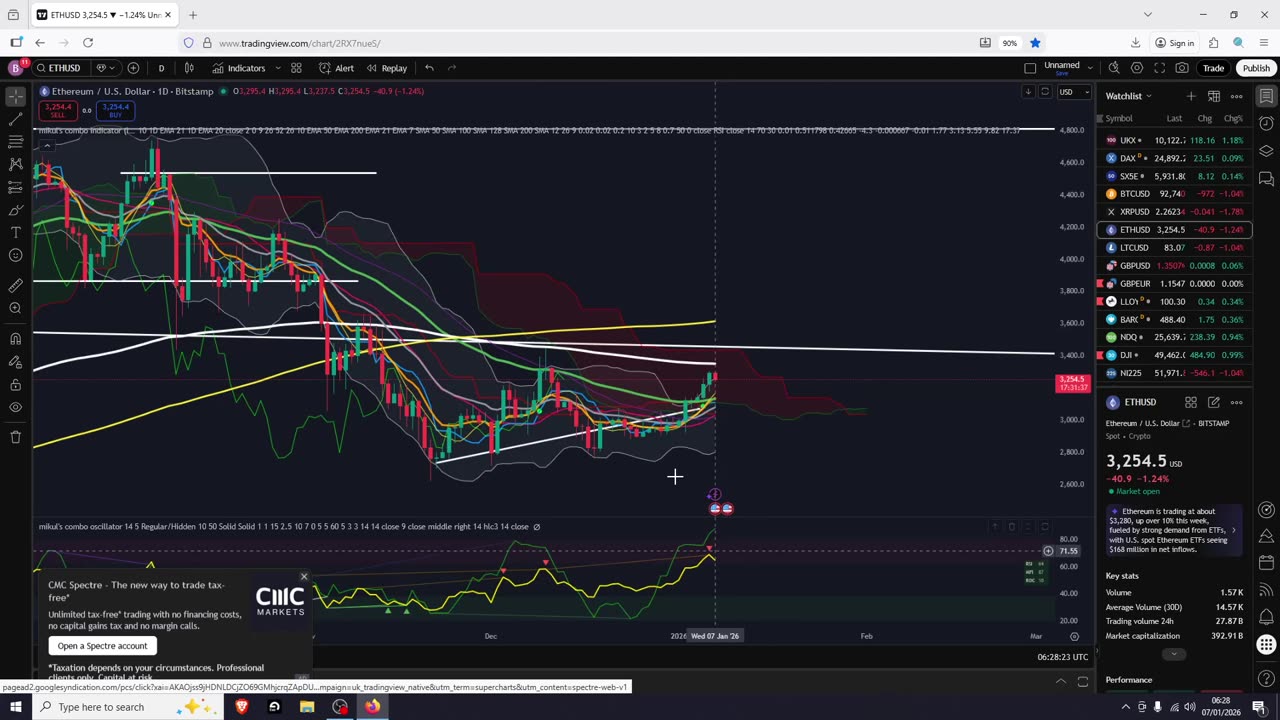The width and height of the screenshot is (1280, 720).
Task: Select the ruler measure tool
Action: coord(15,285)
